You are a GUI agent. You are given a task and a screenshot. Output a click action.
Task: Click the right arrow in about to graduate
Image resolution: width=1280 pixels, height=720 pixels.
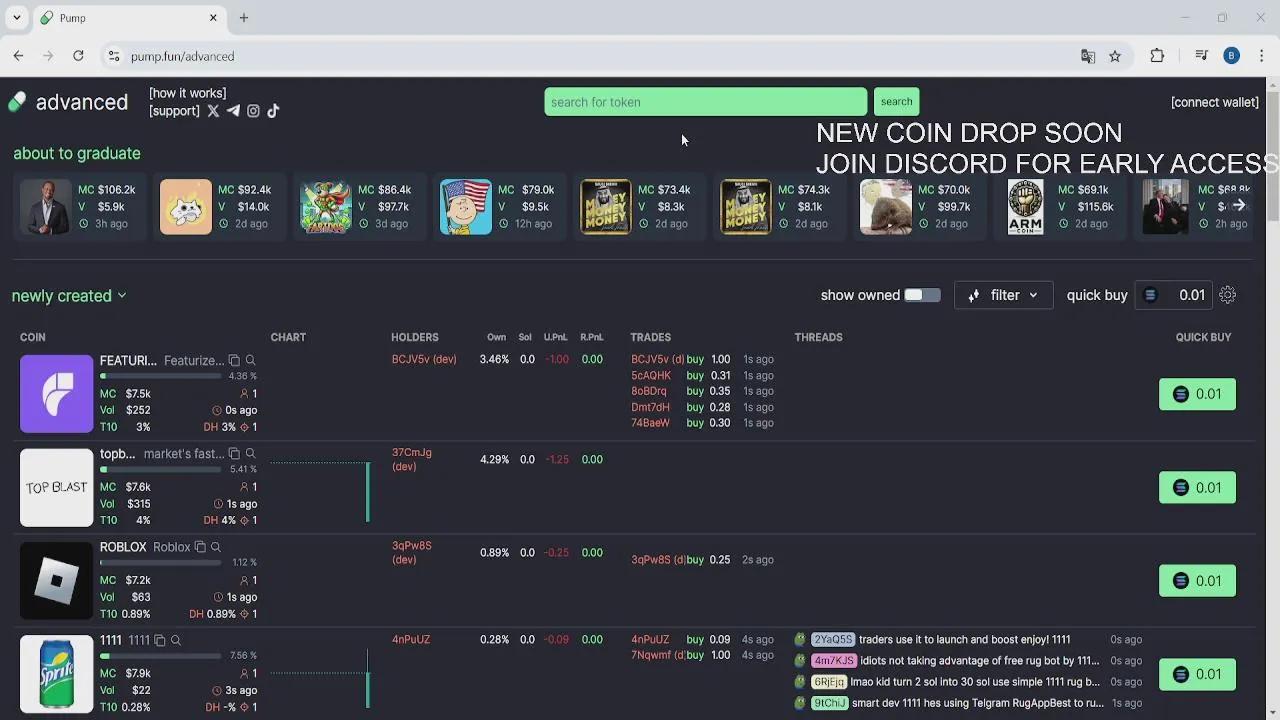(x=1239, y=205)
